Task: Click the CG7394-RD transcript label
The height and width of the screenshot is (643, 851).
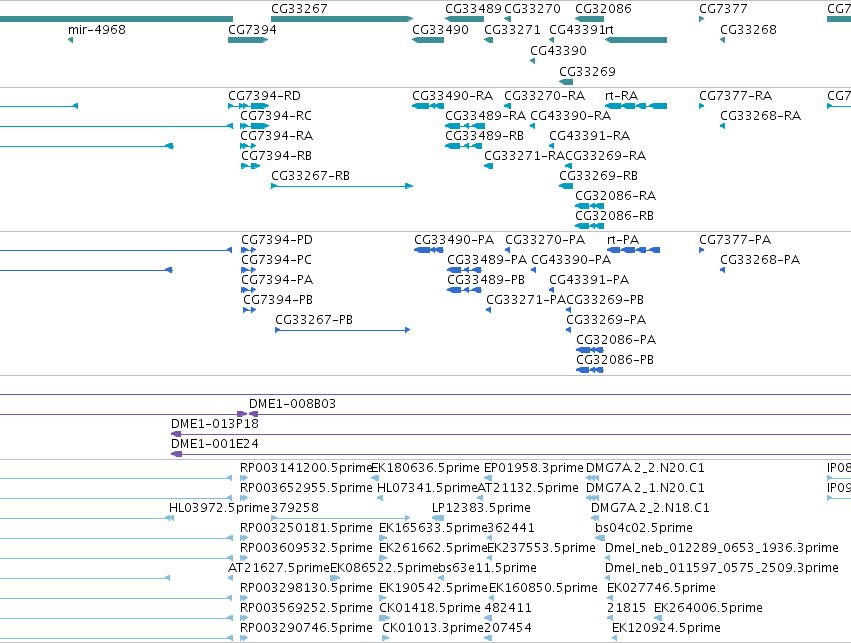Action: tap(264, 96)
